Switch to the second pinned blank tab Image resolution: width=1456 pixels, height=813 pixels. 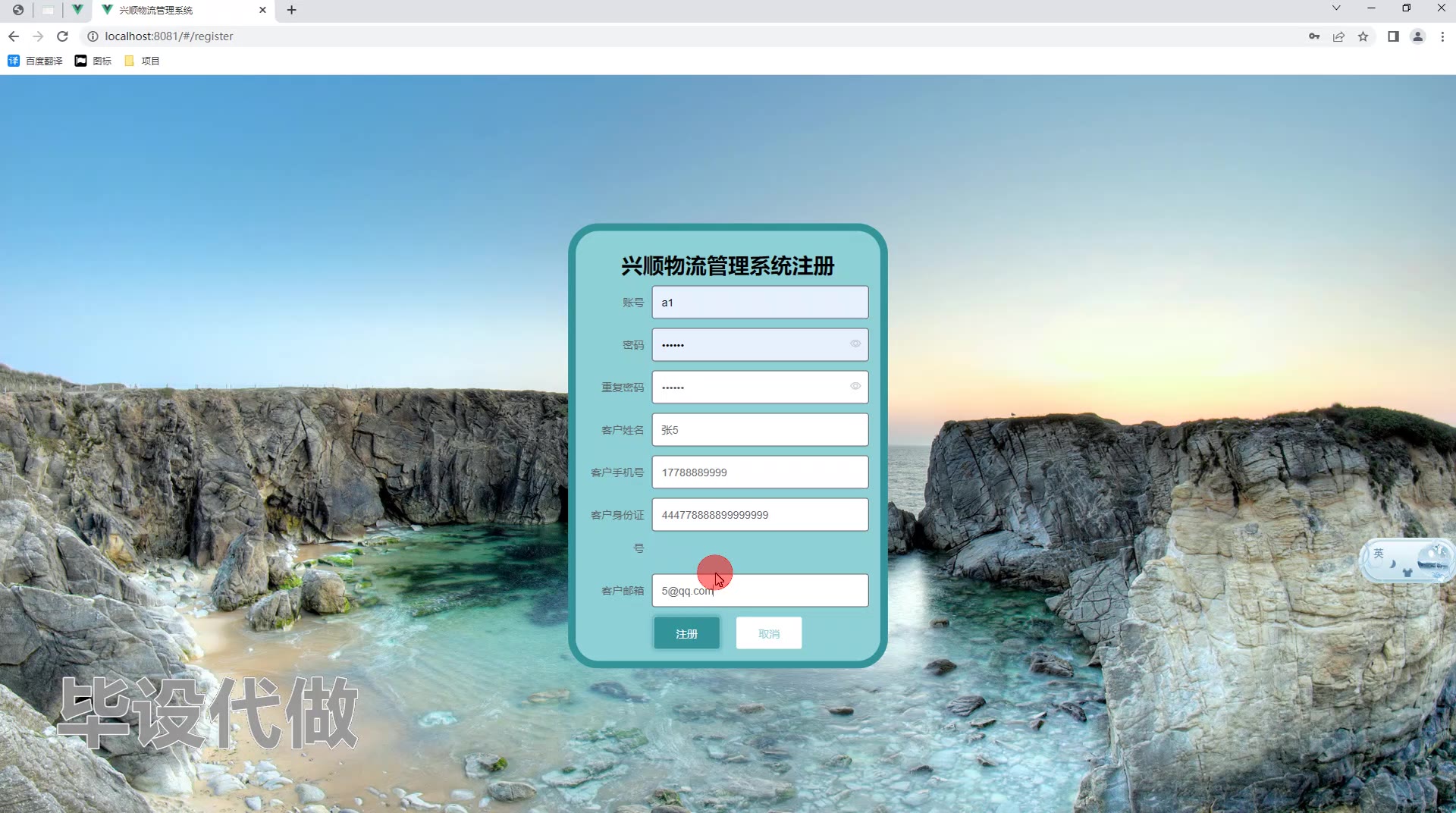[x=48, y=10]
